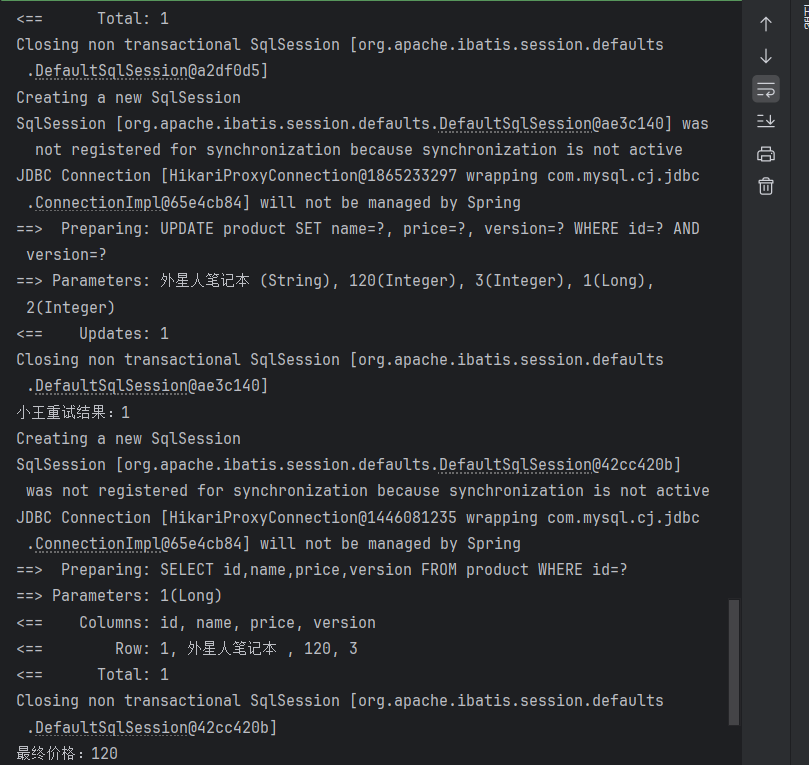The image size is (809, 765).
Task: Click the 'Total: 1' line below the Row line
Action: coord(92,675)
